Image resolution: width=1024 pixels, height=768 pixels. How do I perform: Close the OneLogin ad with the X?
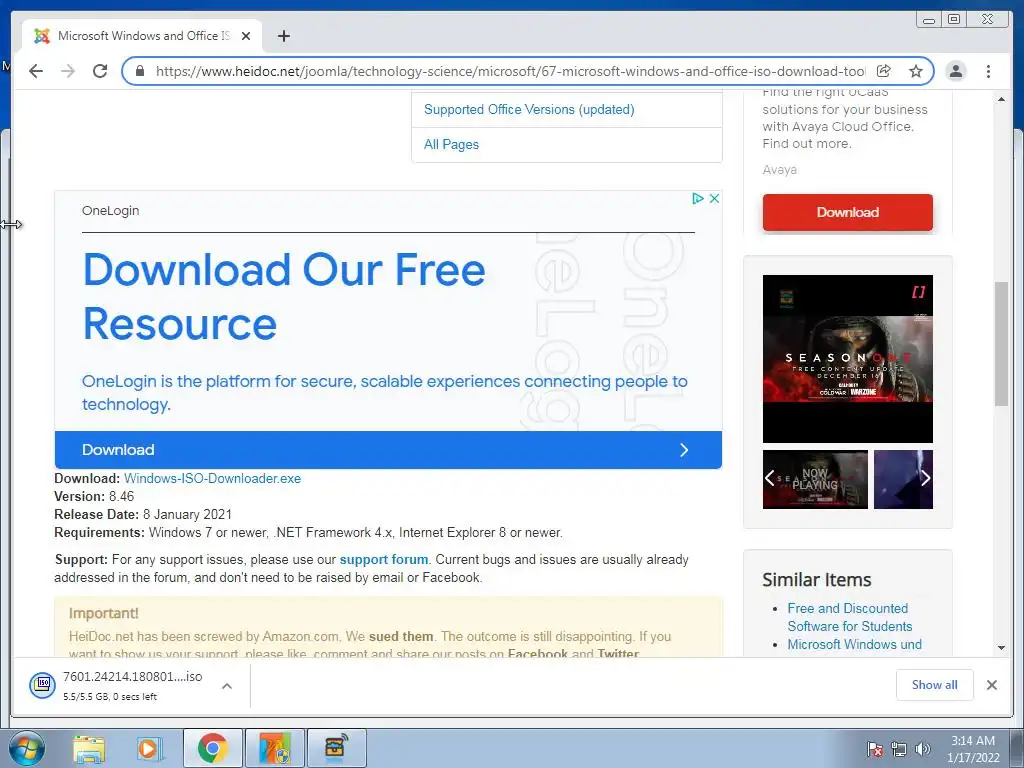[x=714, y=198]
